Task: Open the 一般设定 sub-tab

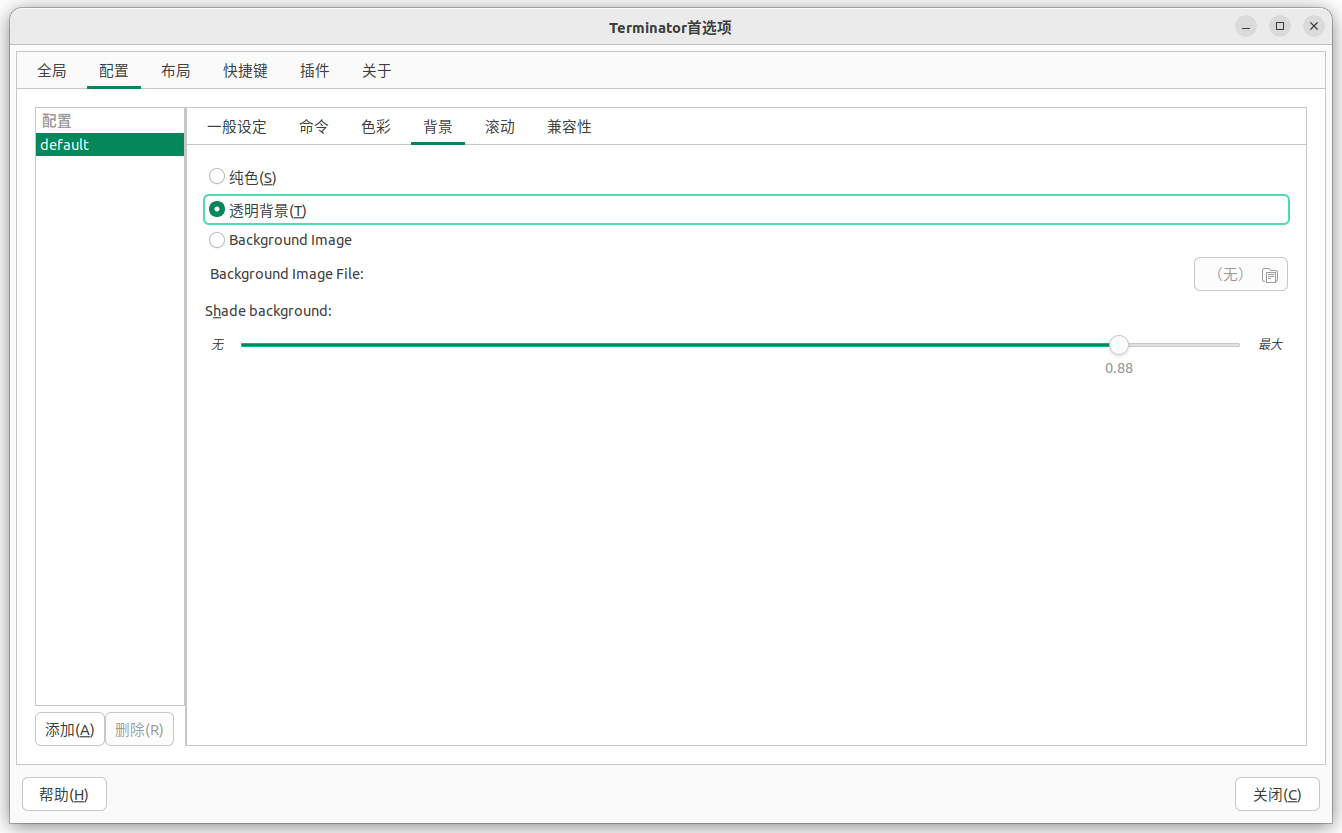Action: tap(237, 127)
